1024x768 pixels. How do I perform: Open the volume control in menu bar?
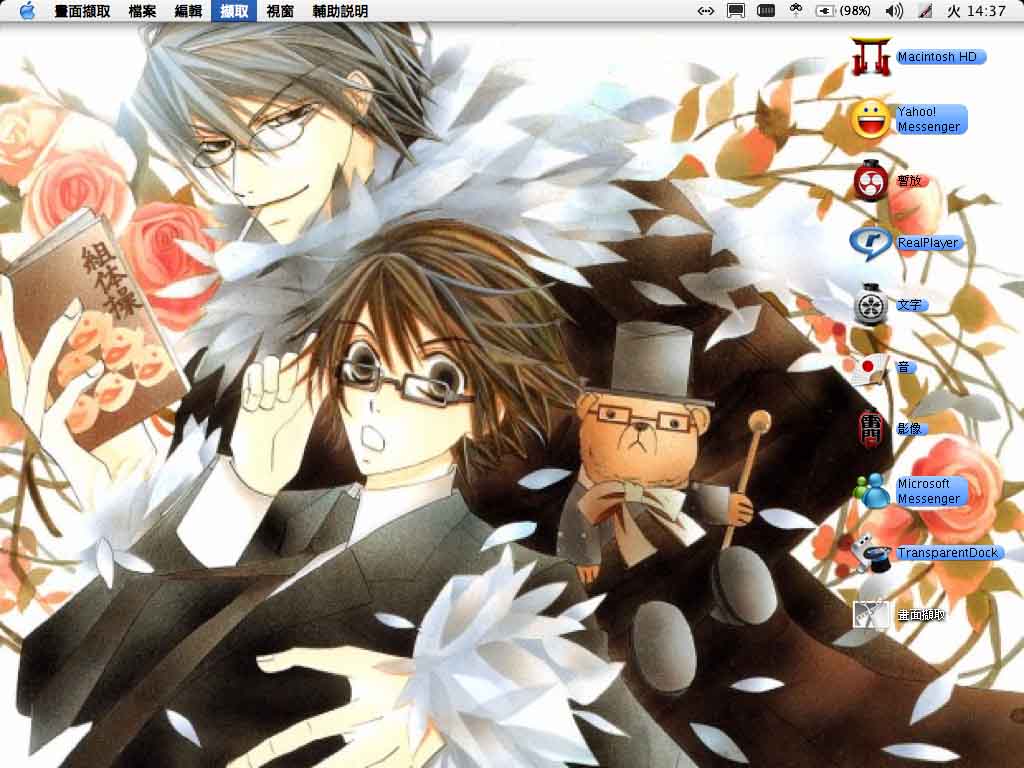[x=893, y=11]
